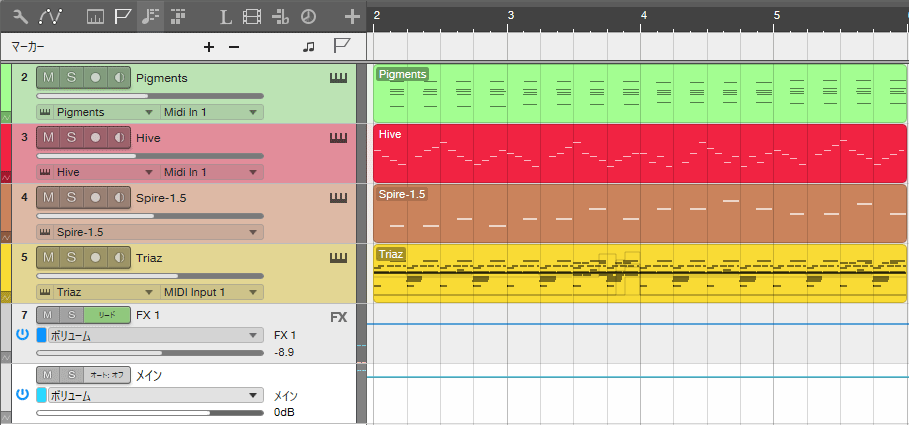Click the FX icon on FX 1 track
The height and width of the screenshot is (425, 909).
pyautogui.click(x=339, y=317)
